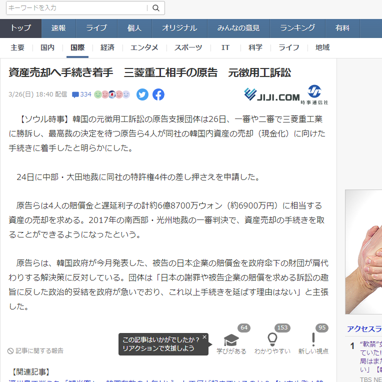Switch to the ライブ tab

pos(96,28)
